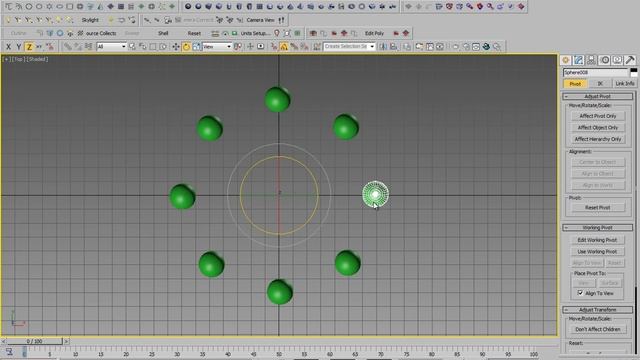This screenshot has width=640, height=360.
Task: Click the Edit Poly toolbar button
Action: point(374,33)
